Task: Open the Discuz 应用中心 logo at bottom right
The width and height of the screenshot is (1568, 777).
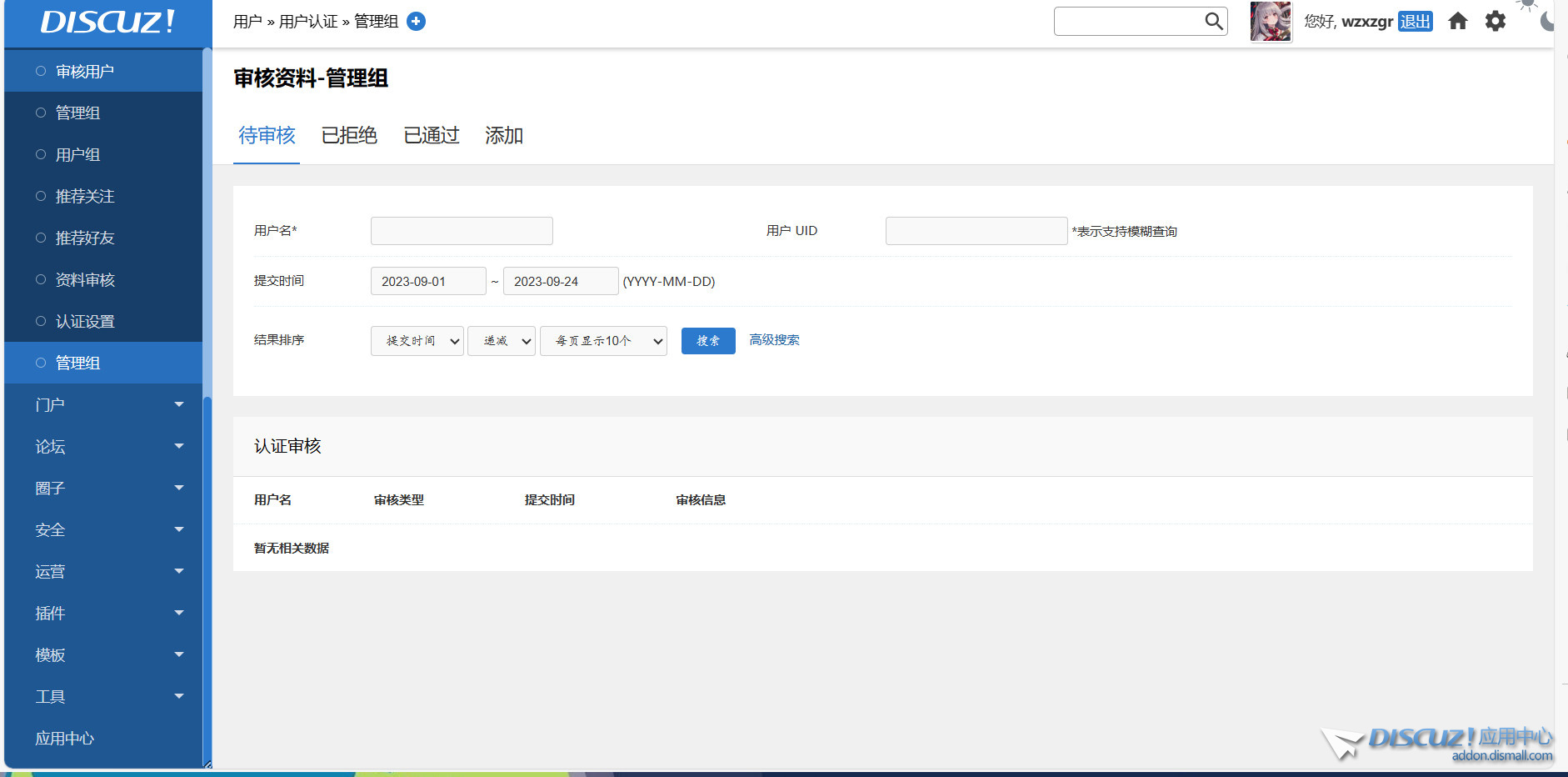Action: point(1437,742)
